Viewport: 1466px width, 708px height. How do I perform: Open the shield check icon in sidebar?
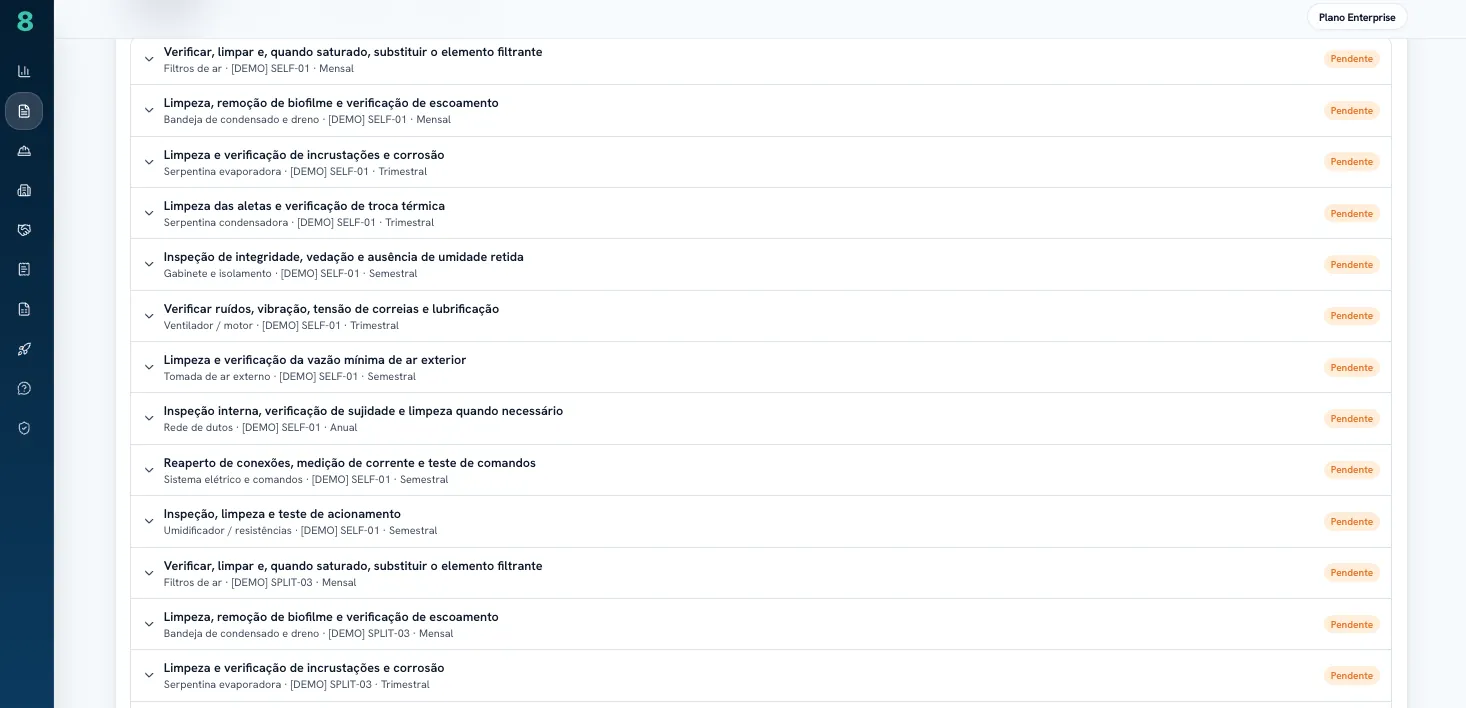click(x=24, y=428)
